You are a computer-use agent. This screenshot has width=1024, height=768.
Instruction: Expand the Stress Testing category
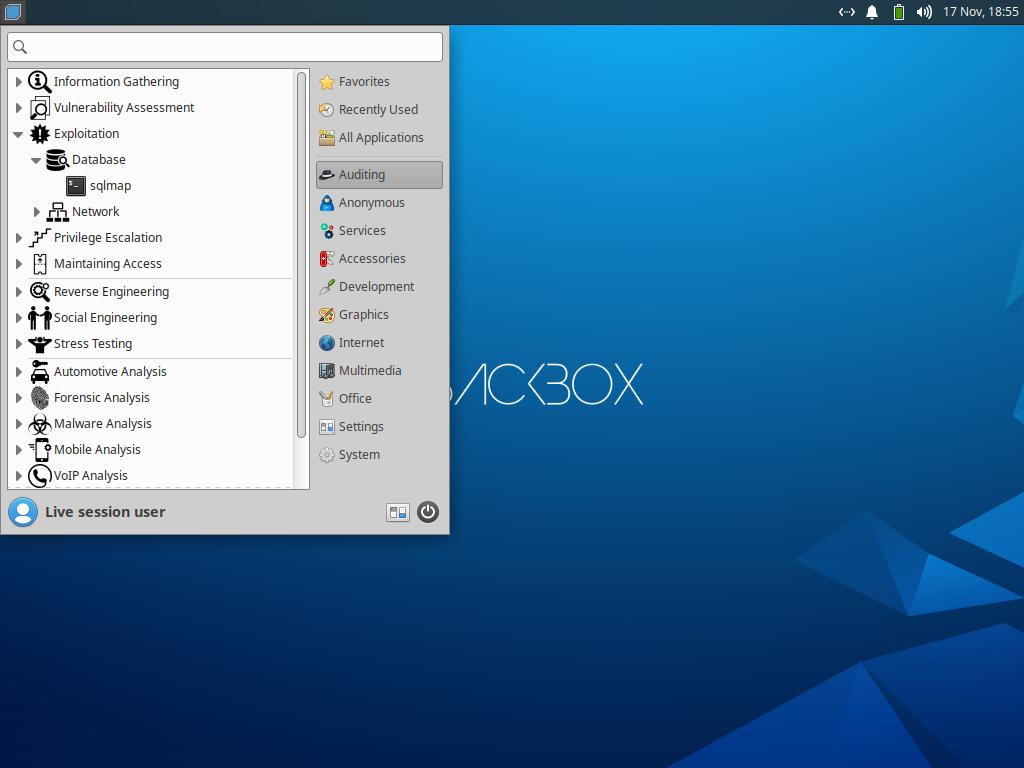click(x=18, y=344)
